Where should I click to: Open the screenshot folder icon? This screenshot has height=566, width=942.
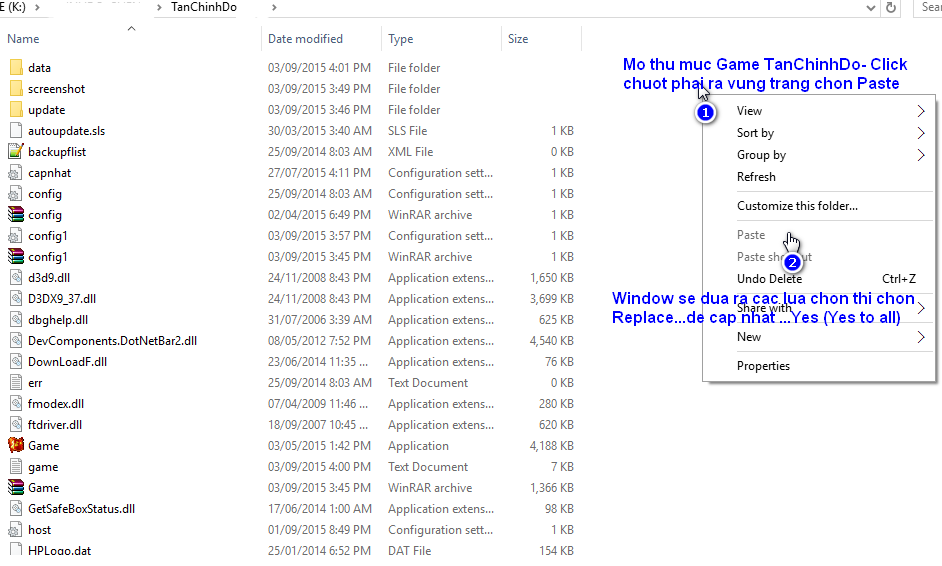[x=16, y=88]
